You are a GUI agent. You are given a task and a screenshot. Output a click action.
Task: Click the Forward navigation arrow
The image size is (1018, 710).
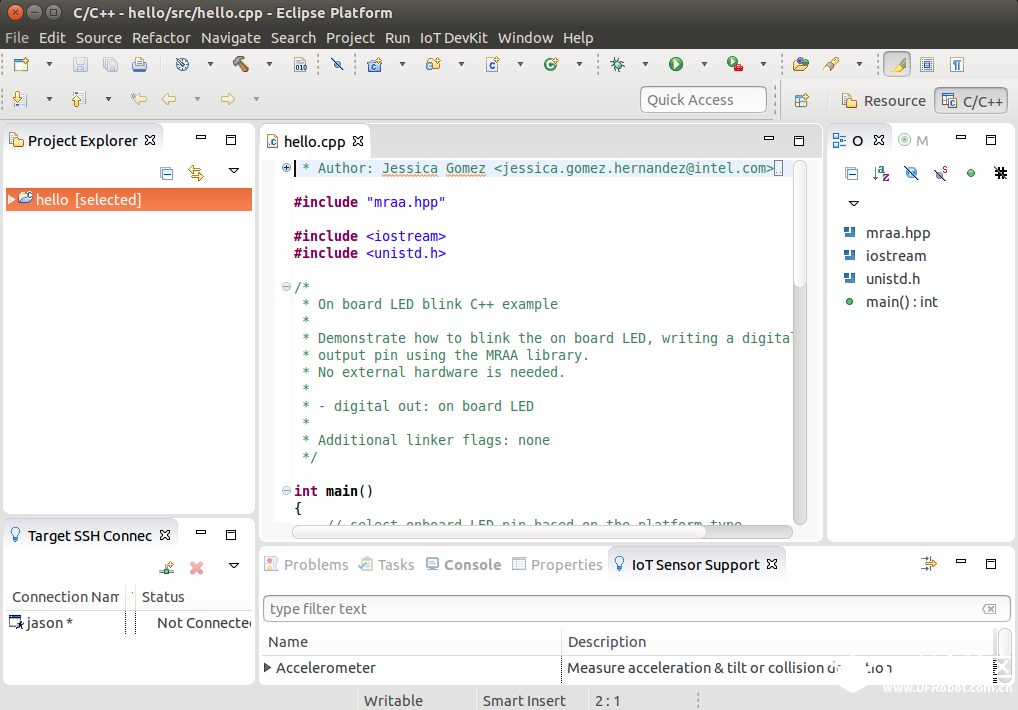pos(227,99)
